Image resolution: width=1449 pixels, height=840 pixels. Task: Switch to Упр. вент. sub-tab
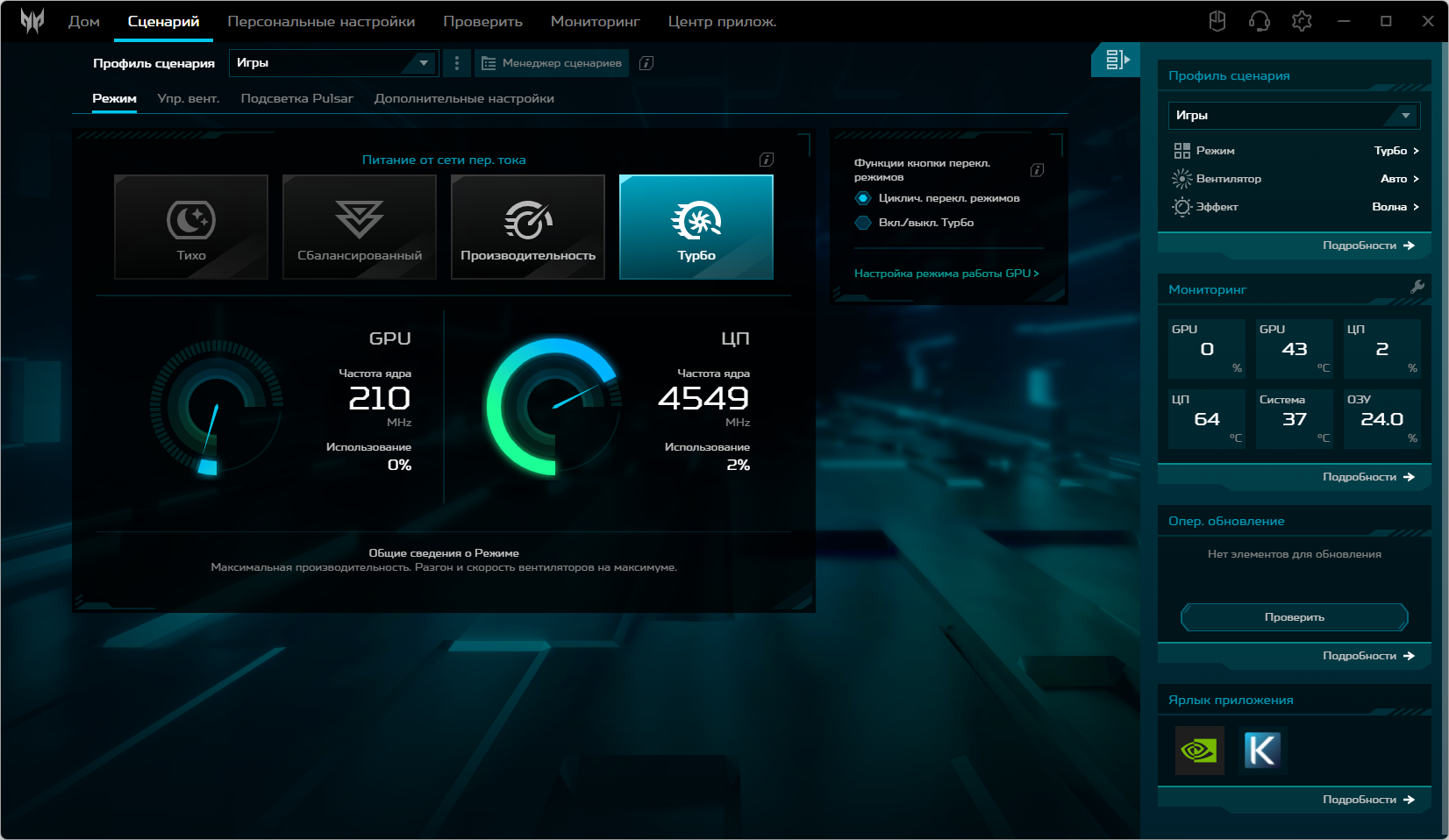(189, 98)
